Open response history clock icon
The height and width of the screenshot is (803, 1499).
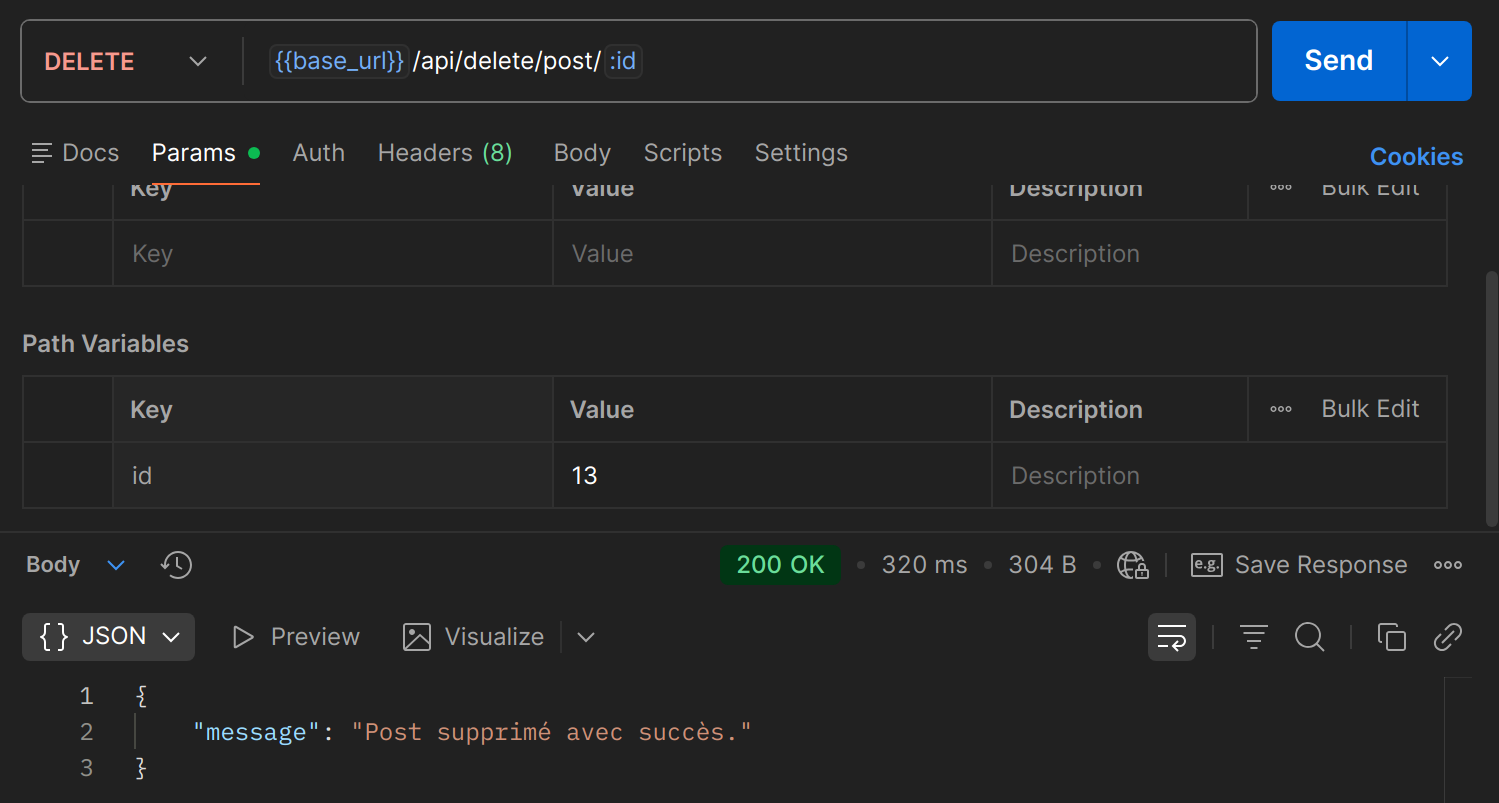(176, 565)
